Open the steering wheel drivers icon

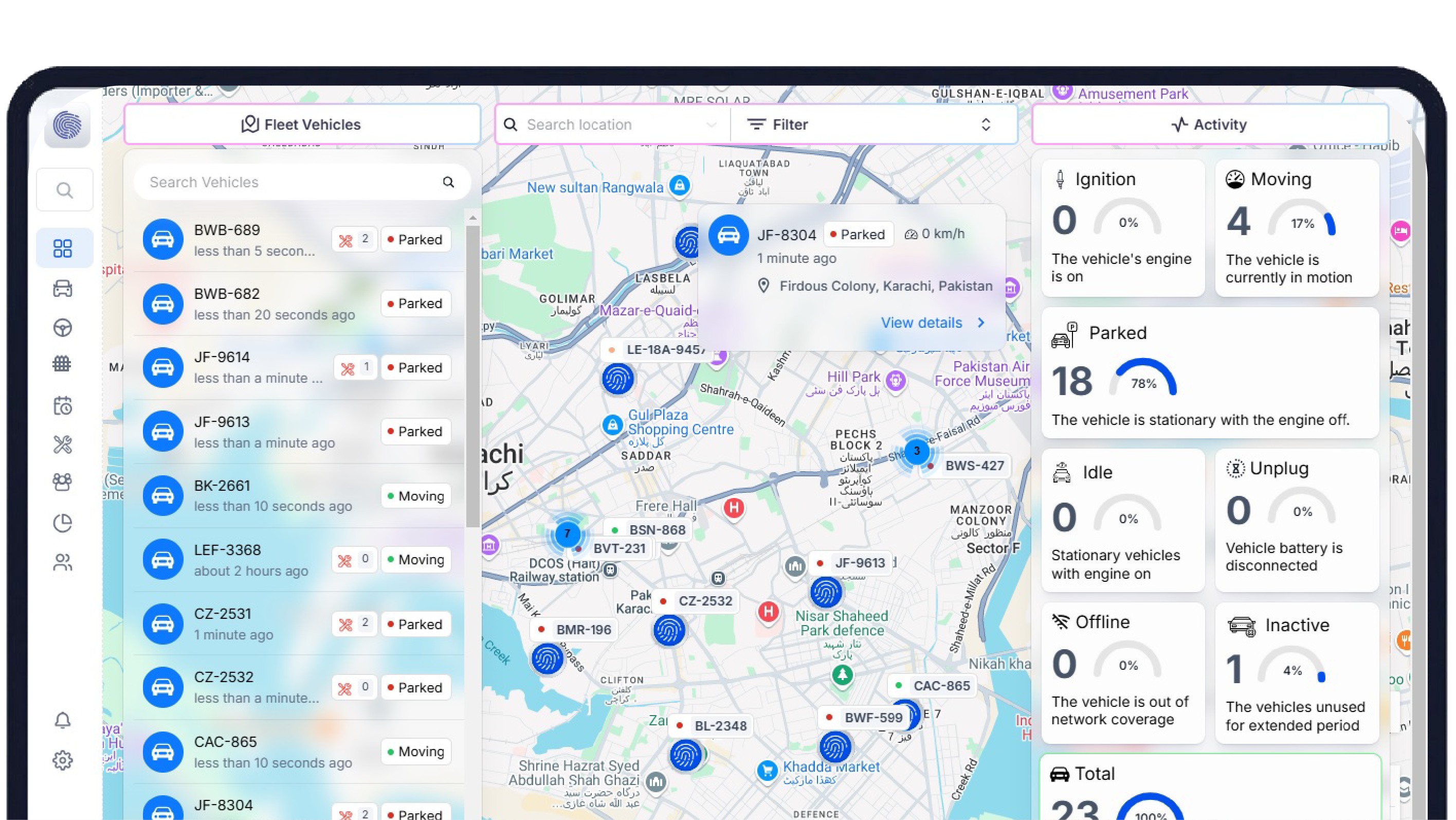pos(63,328)
